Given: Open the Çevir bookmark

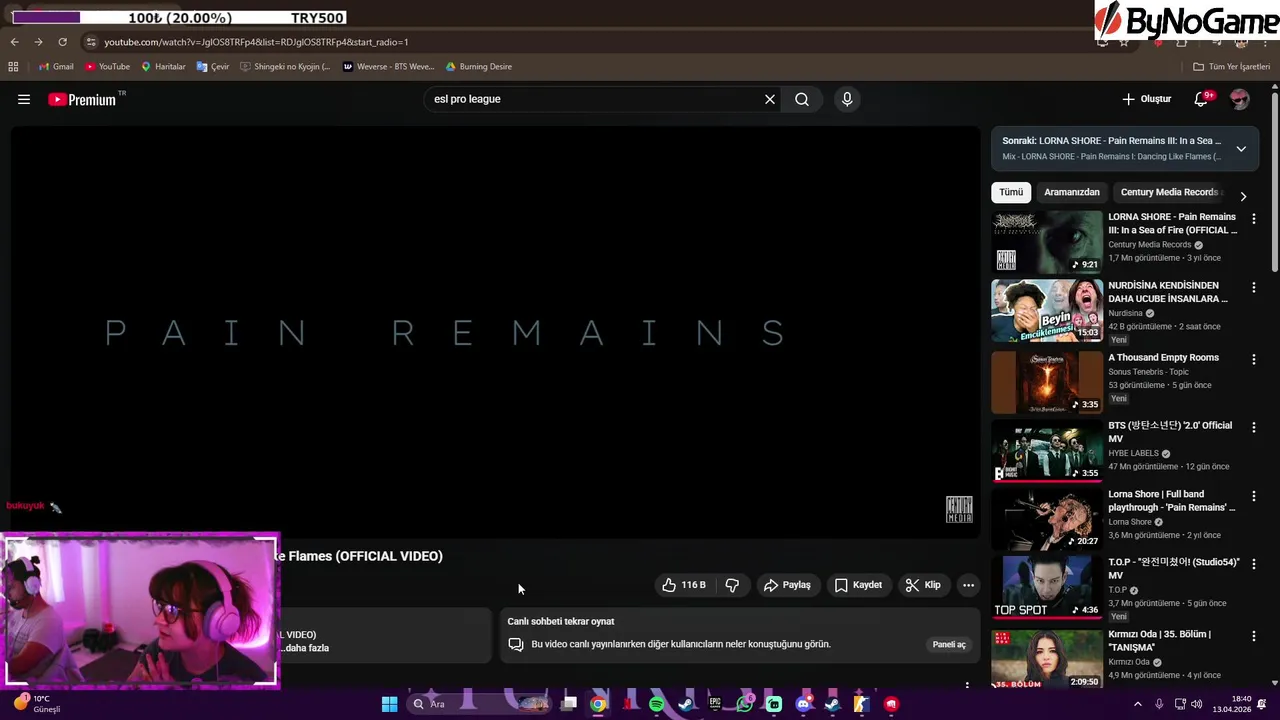Looking at the screenshot, I should [x=213, y=67].
